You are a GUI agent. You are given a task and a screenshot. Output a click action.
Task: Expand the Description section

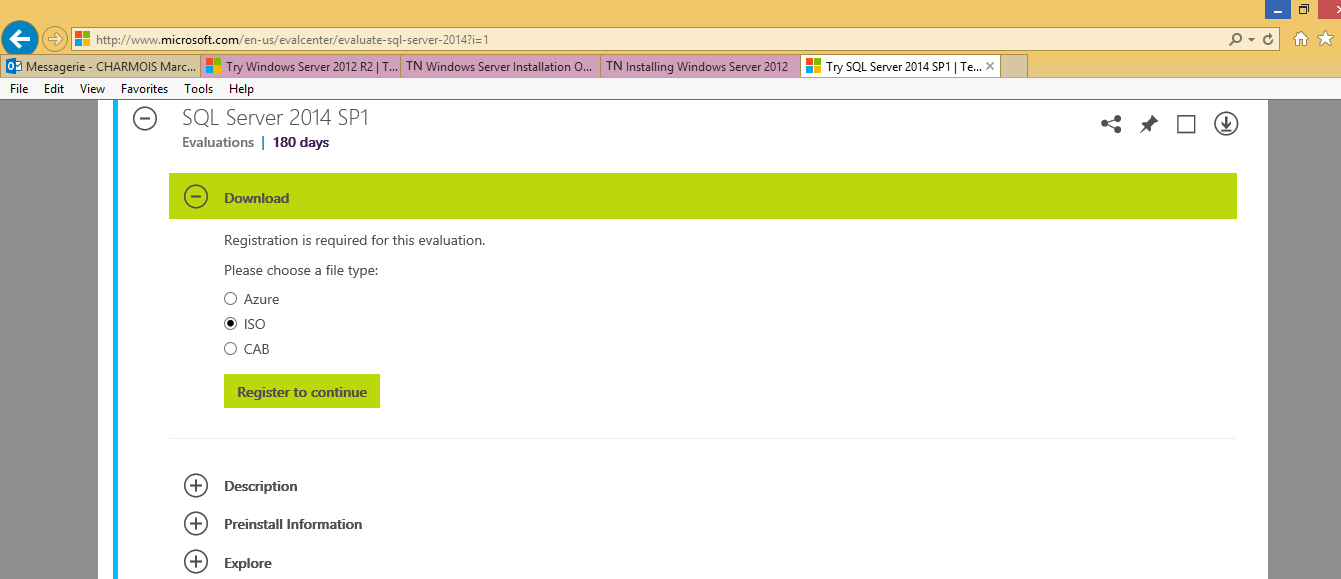(x=196, y=486)
